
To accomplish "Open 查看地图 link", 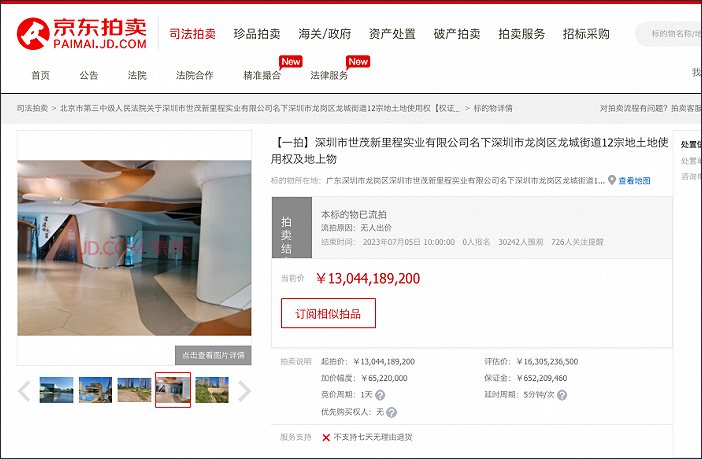I will click(x=634, y=180).
